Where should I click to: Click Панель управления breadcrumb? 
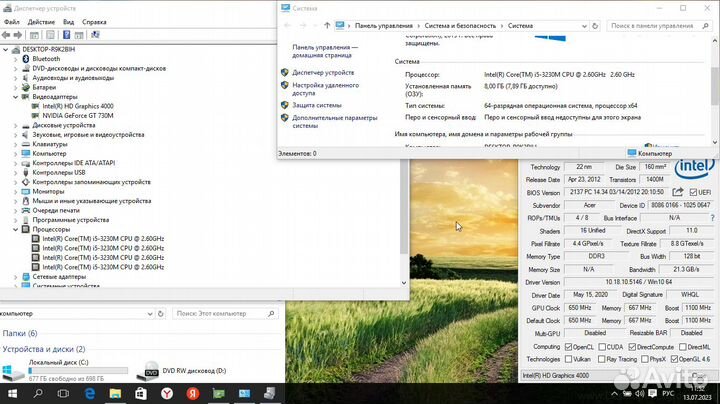click(384, 26)
